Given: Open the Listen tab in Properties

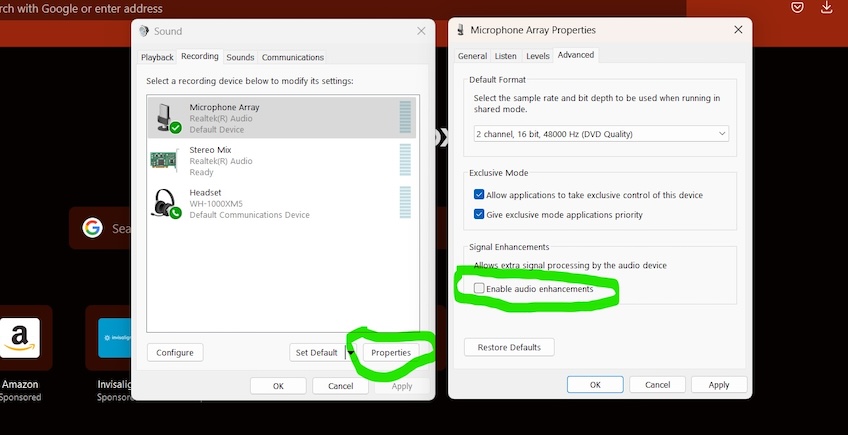Looking at the screenshot, I should [506, 56].
